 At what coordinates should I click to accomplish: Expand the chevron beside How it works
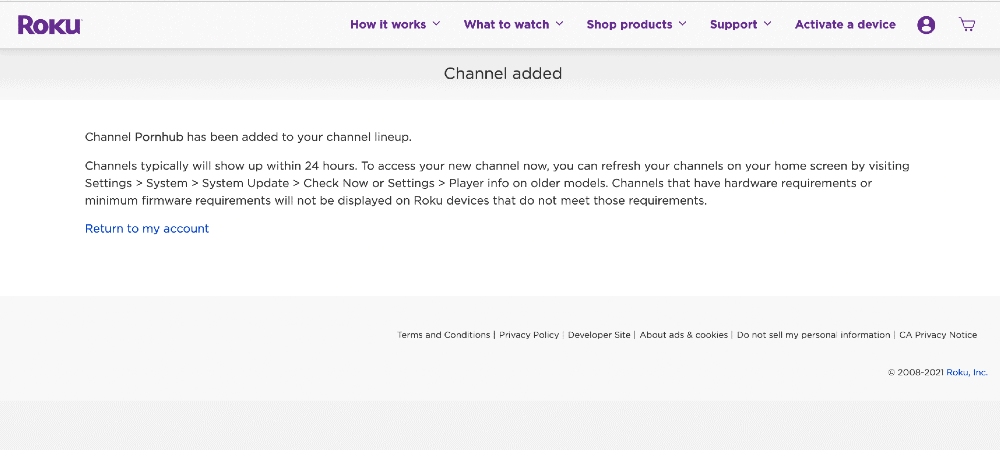436,24
